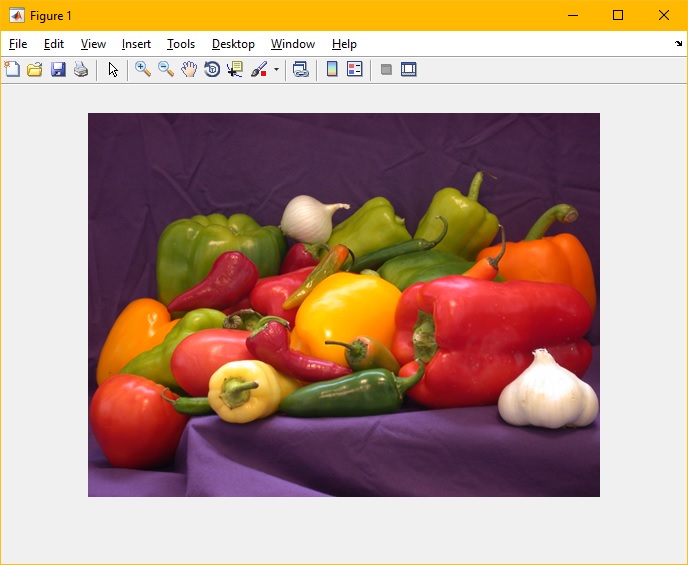
Task: Activate the Pan hand tool
Action: point(189,69)
